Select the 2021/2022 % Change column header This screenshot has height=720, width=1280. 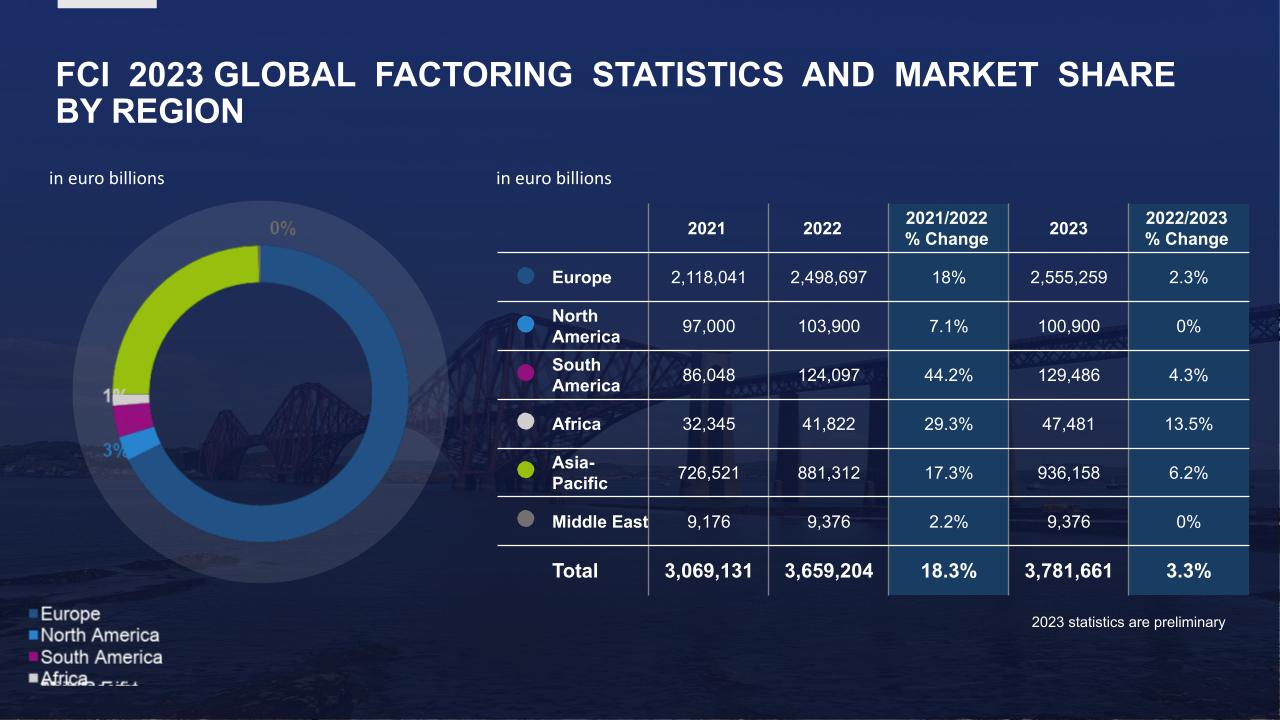point(948,228)
